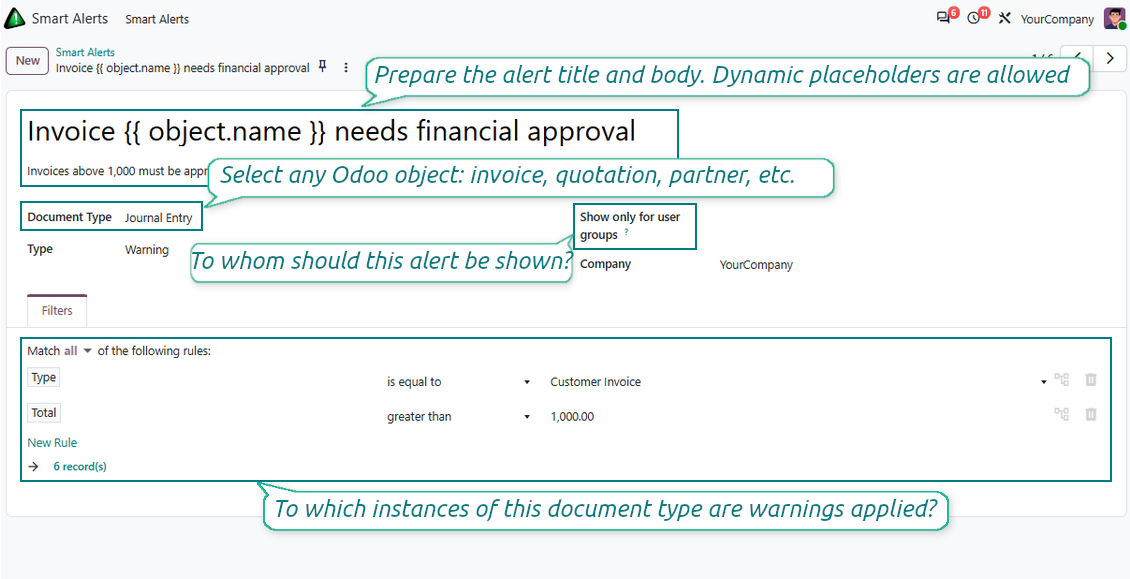Create a new alert with New button

[27, 61]
